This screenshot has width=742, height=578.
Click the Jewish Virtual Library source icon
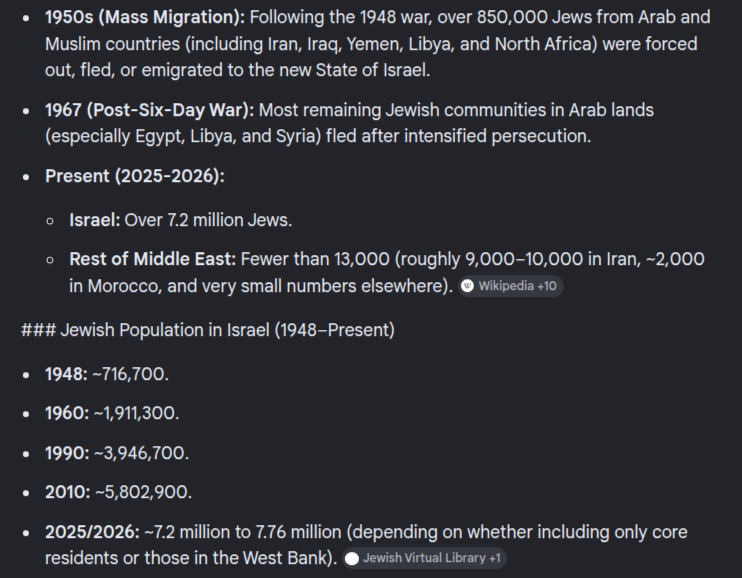coord(352,559)
